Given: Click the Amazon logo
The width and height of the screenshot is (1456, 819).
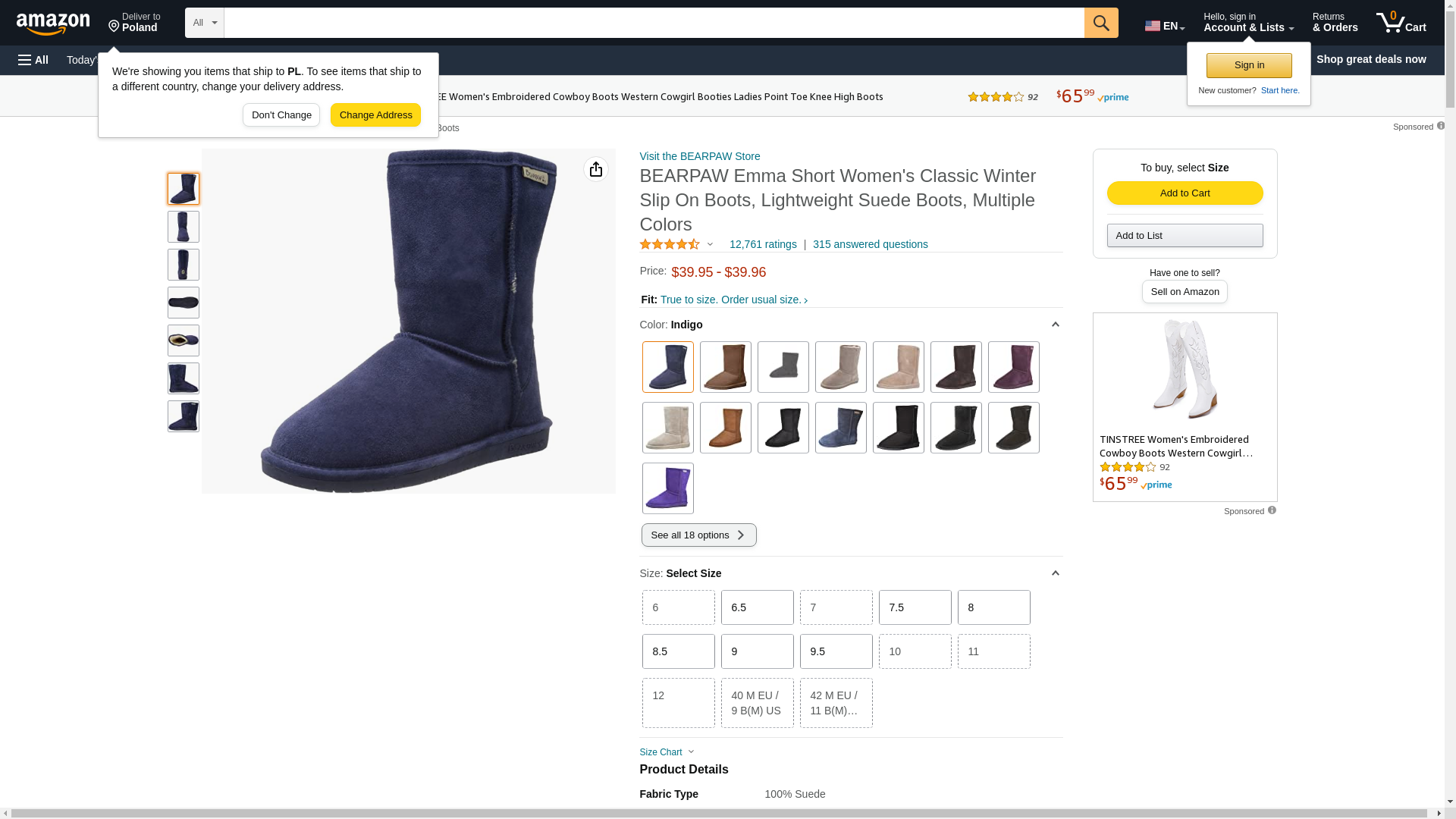Looking at the screenshot, I should tap(53, 24).
